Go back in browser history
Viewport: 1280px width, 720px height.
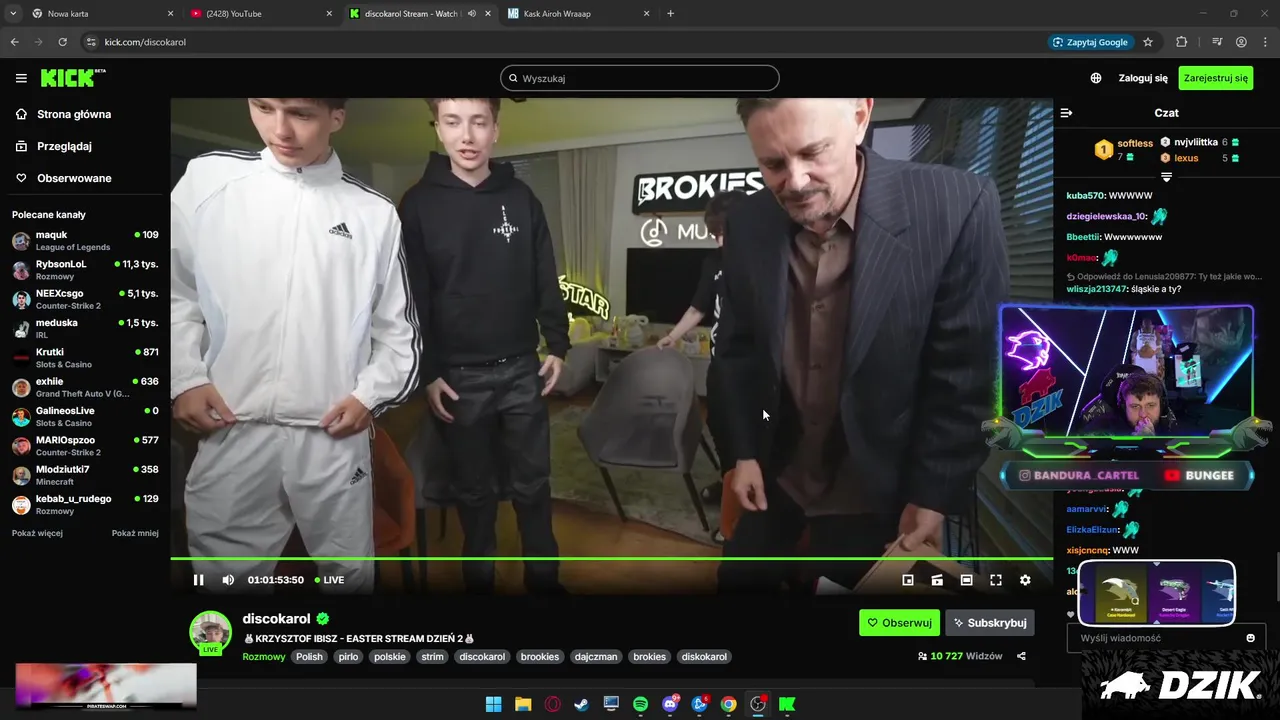coord(14,42)
